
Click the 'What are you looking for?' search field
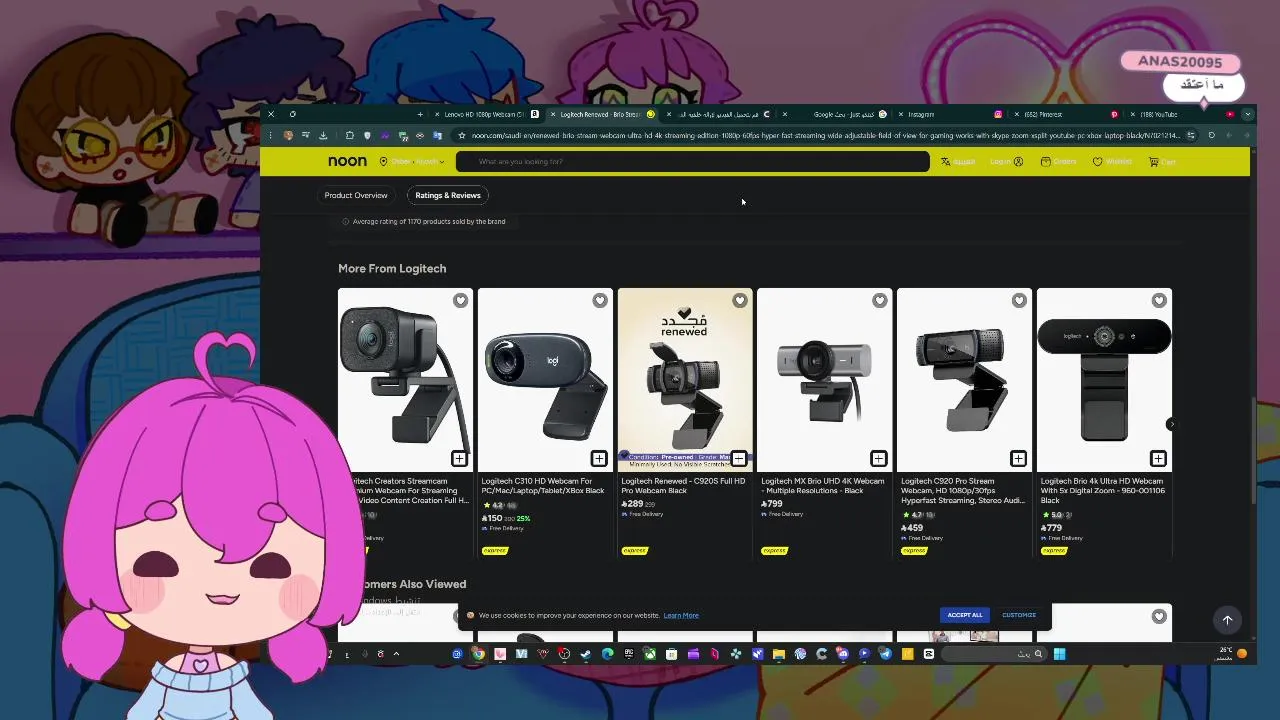click(x=692, y=162)
